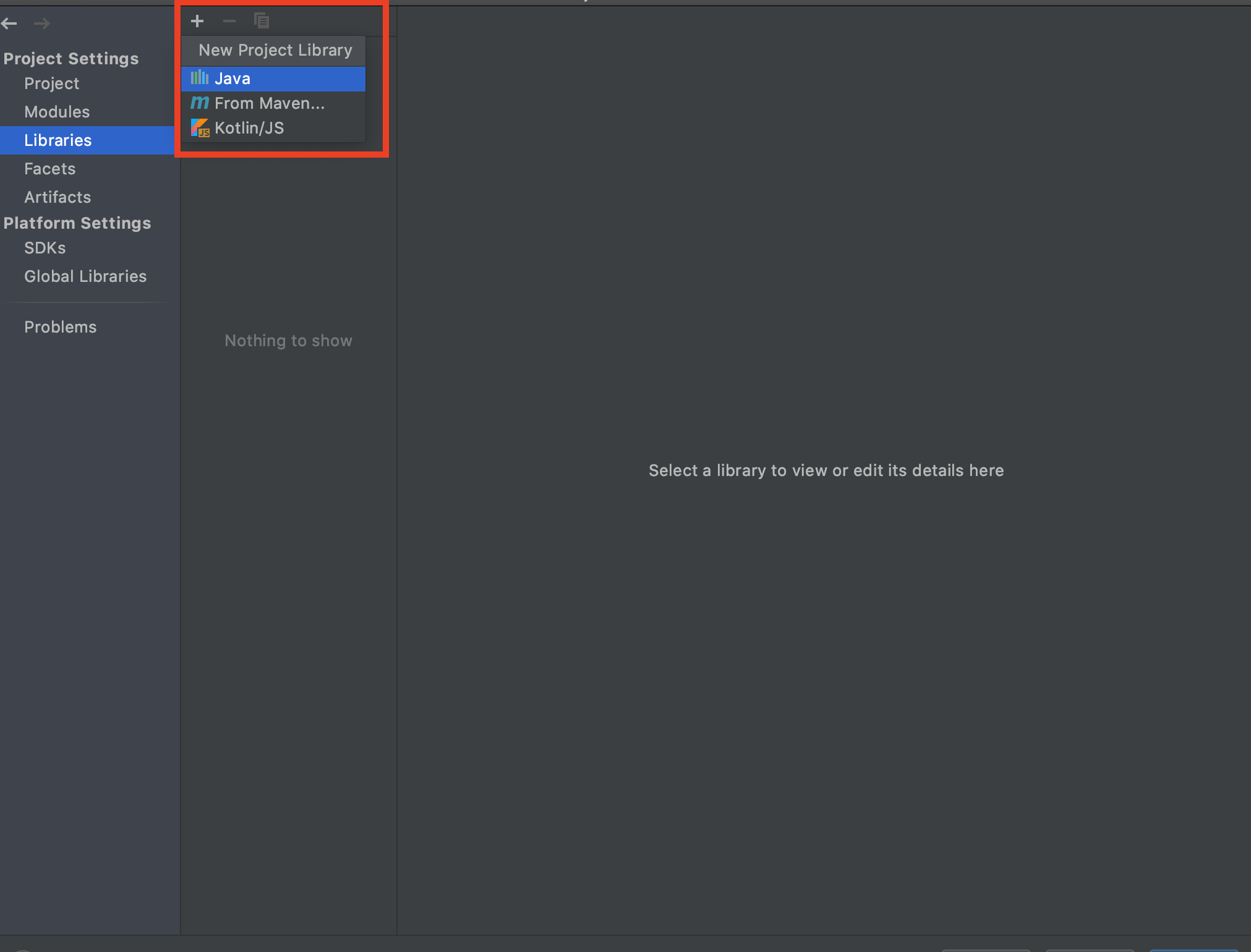Click the Remove library minus icon
This screenshot has height=952, width=1251.
pos(229,21)
